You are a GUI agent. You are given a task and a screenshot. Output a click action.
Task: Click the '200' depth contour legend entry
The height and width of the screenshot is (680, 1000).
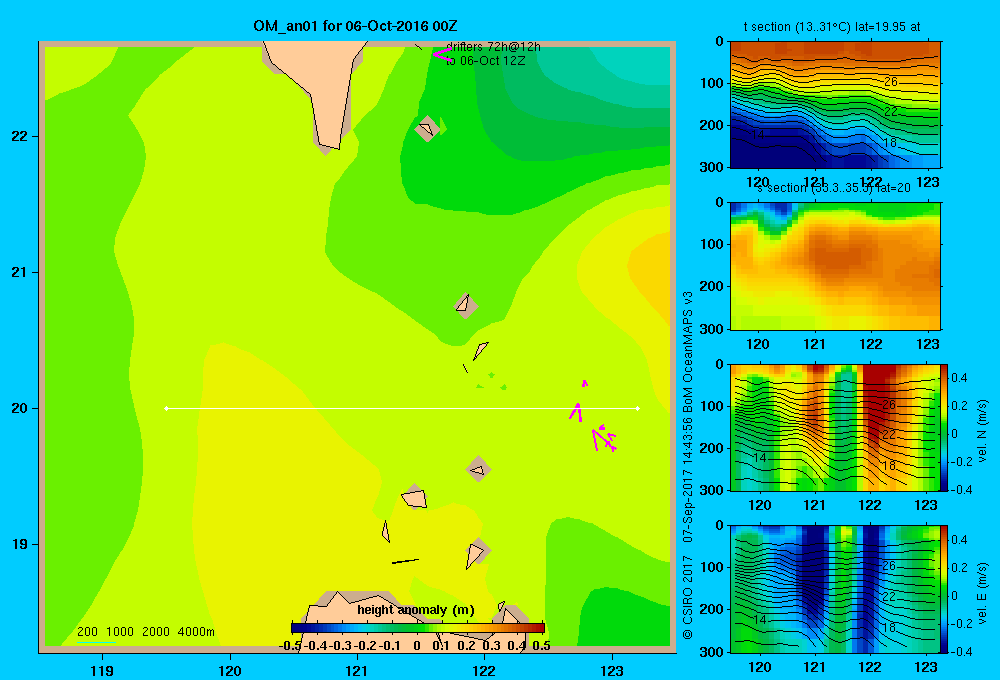pyautogui.click(x=87, y=632)
